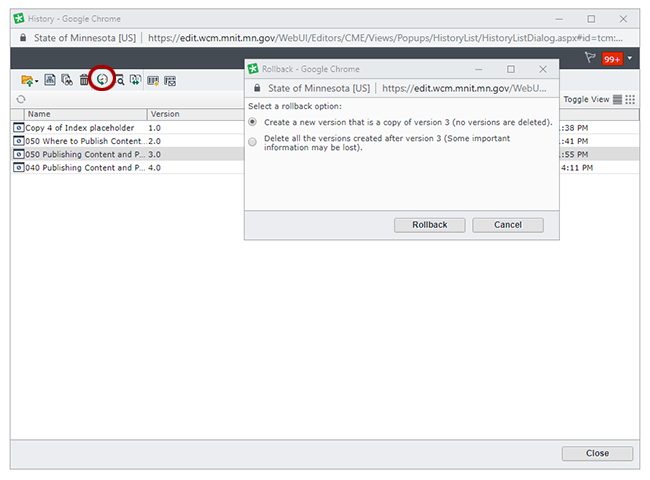This screenshot has height=480, width=650.
Task: Open dropdown arrow beside the 99+ badge
Action: 630,59
